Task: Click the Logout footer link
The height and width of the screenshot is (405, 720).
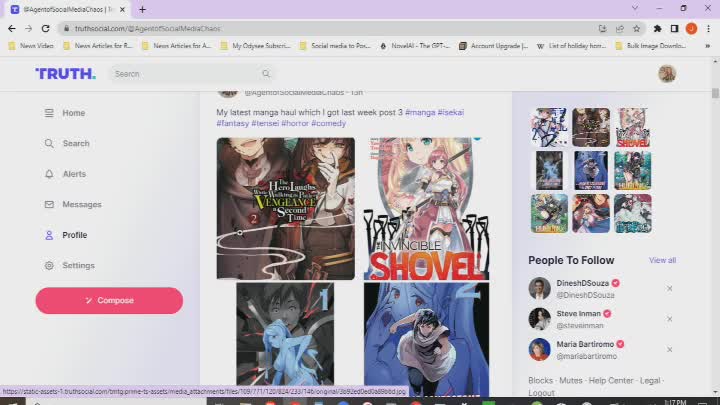Action: click(541, 393)
